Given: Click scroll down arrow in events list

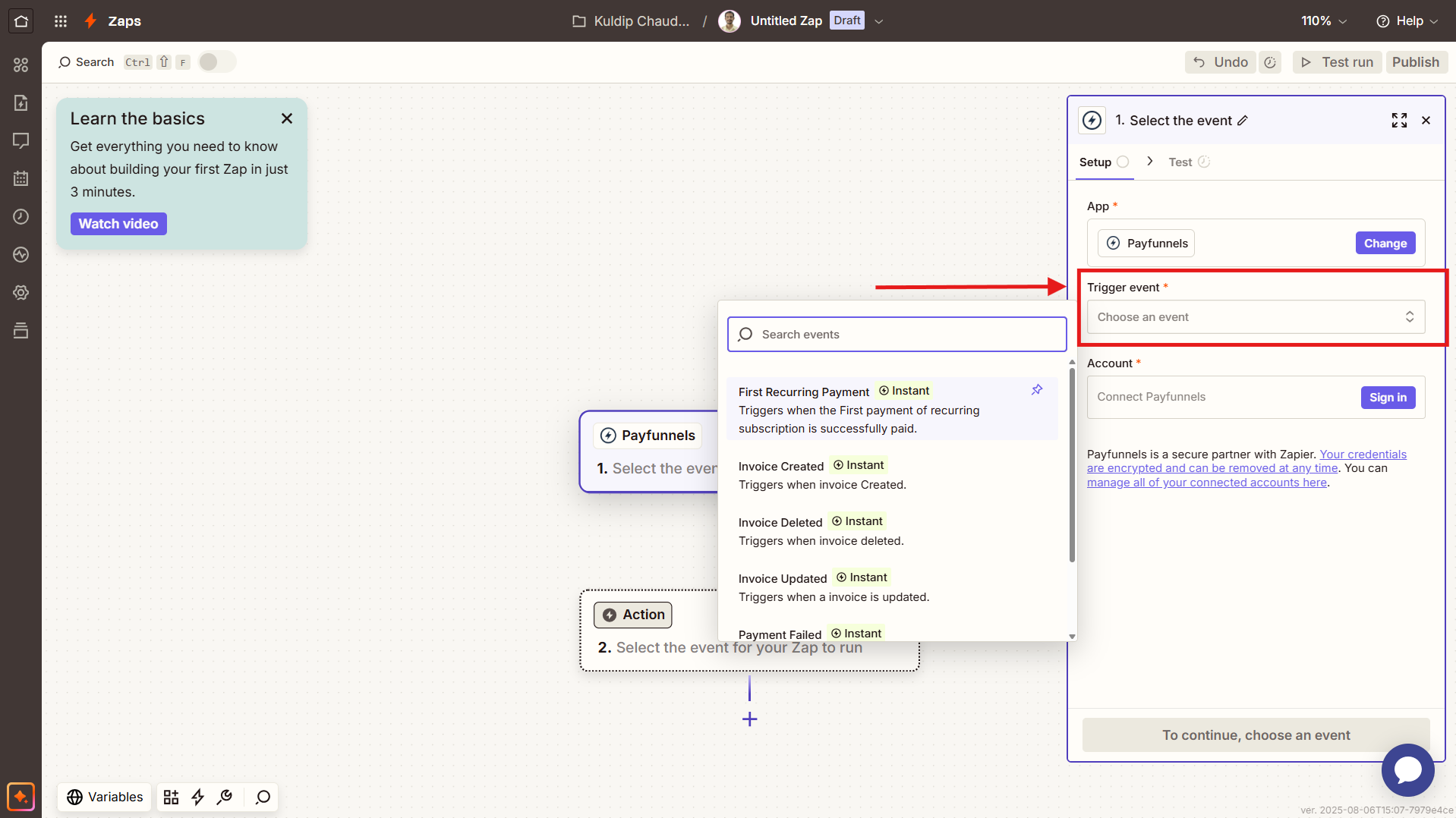Looking at the screenshot, I should tap(1072, 637).
